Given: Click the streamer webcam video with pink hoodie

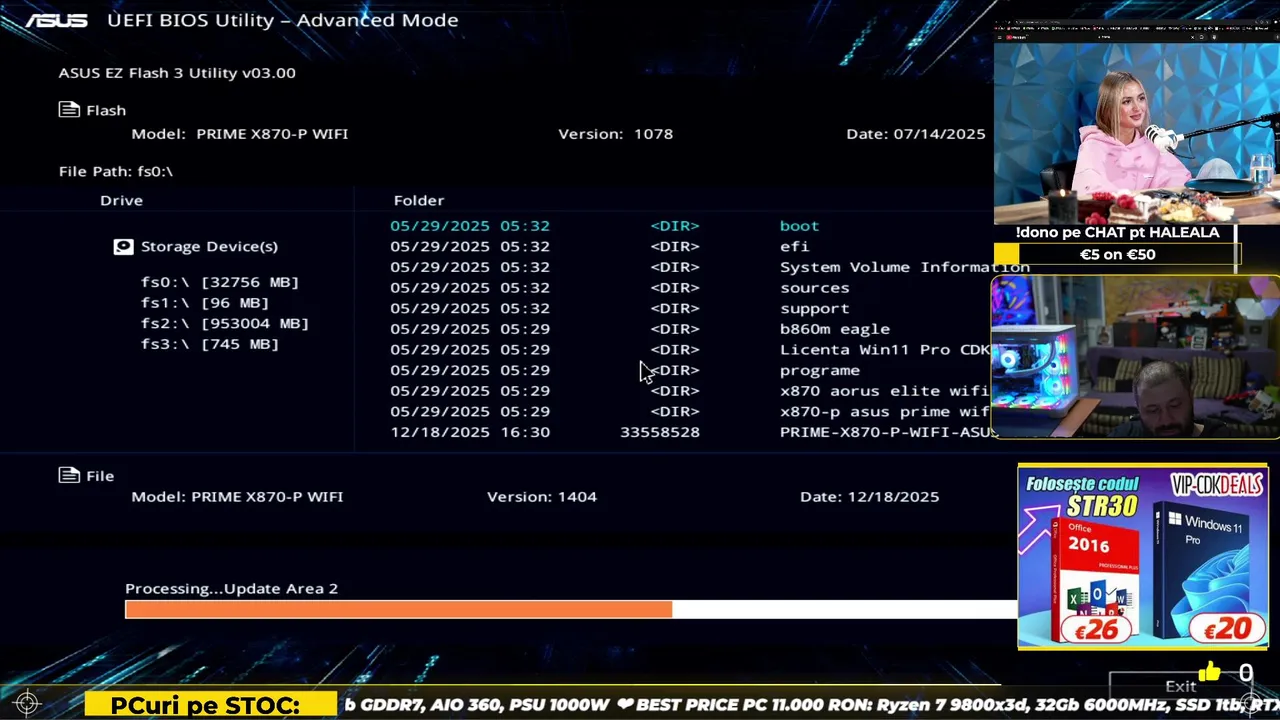Looking at the screenshot, I should (1137, 133).
